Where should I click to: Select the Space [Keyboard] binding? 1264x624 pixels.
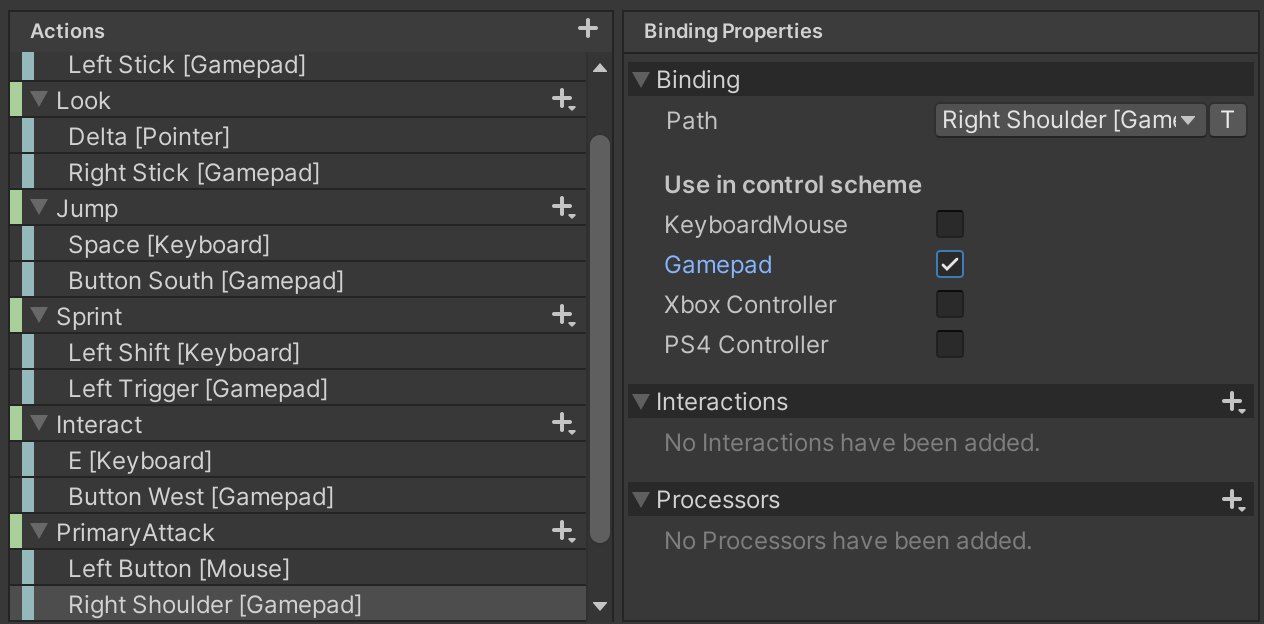(169, 245)
